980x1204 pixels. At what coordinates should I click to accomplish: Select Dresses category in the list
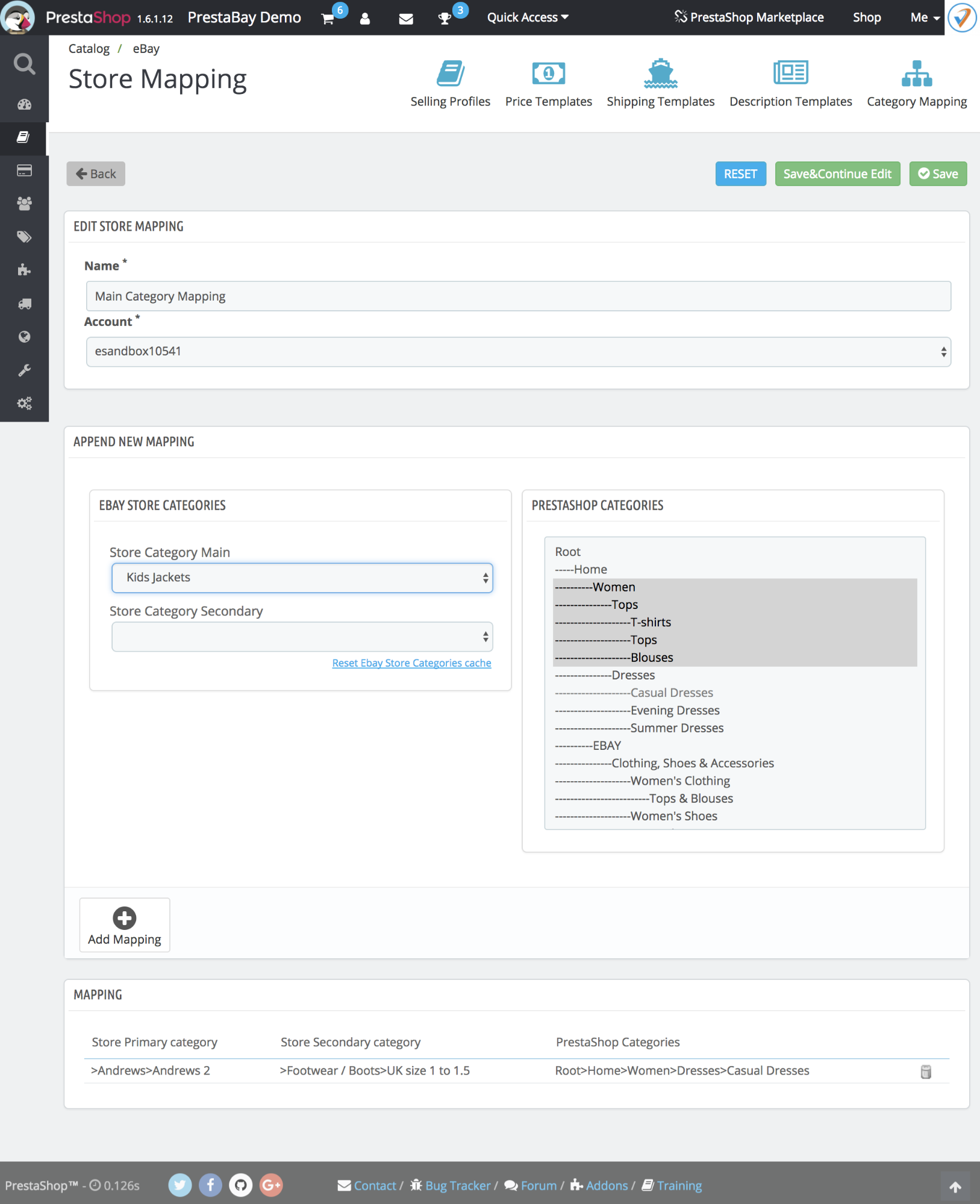(735, 675)
